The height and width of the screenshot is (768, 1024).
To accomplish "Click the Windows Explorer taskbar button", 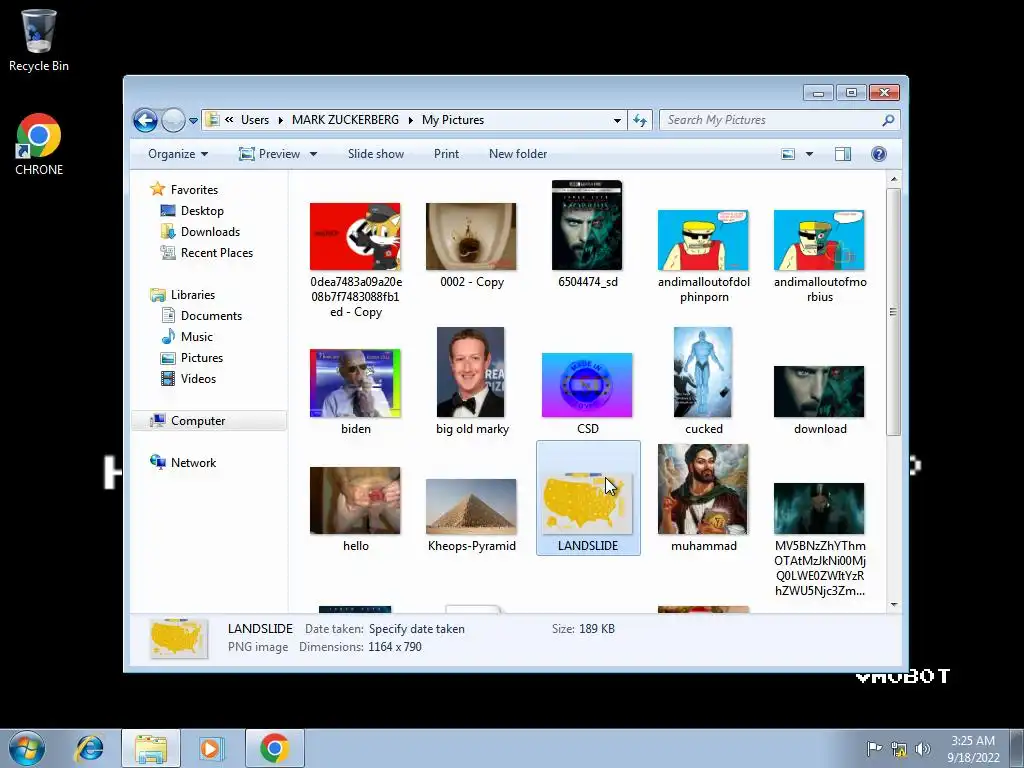I will [x=151, y=749].
